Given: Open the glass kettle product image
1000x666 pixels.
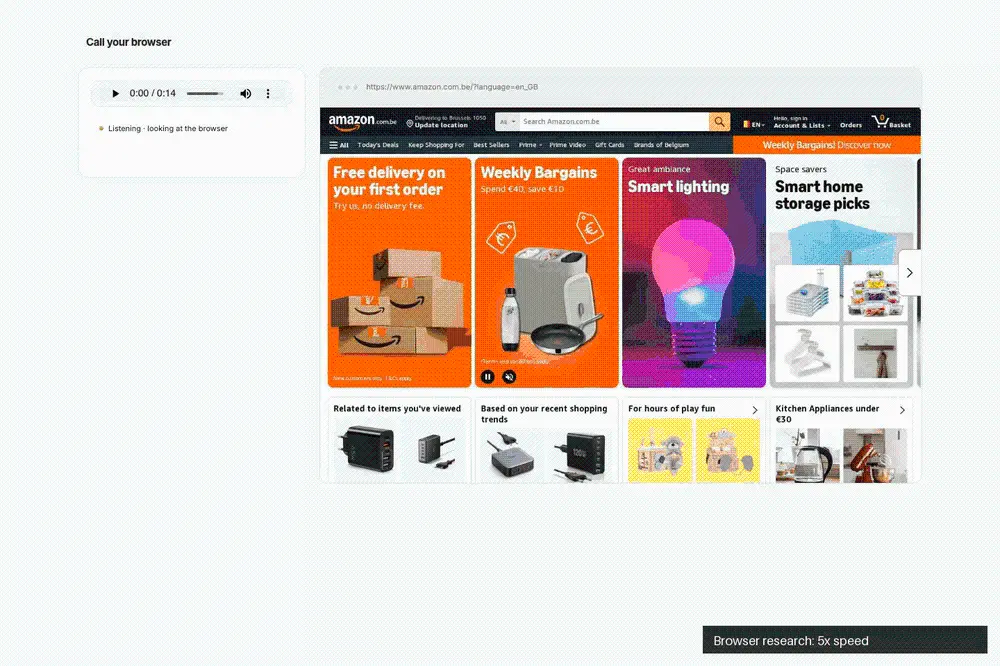Looking at the screenshot, I should [x=805, y=455].
